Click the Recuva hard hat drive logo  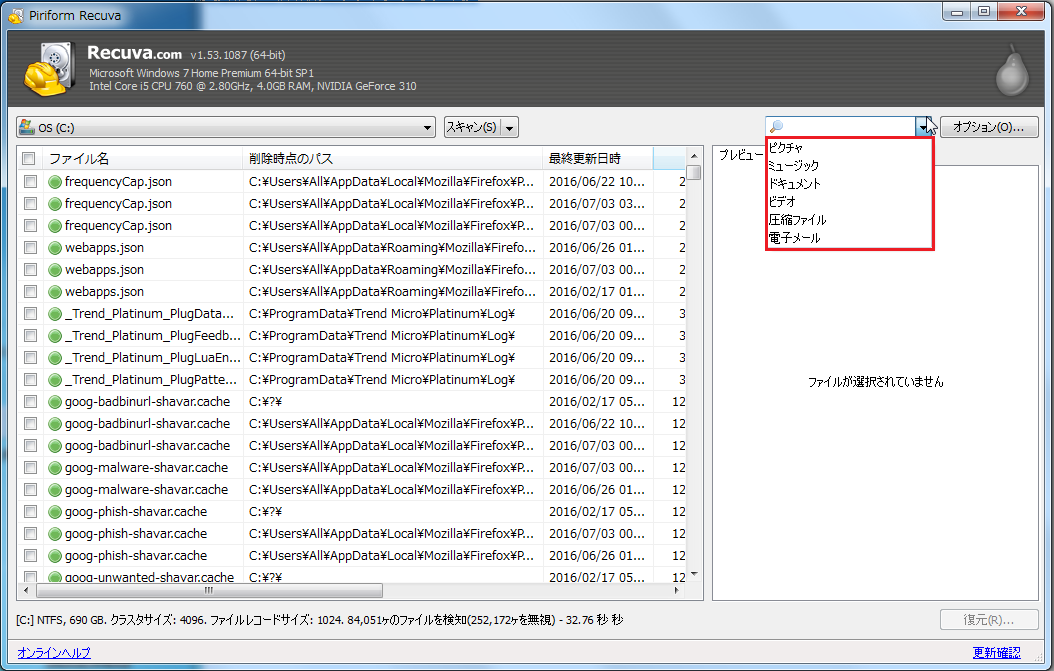coord(50,69)
